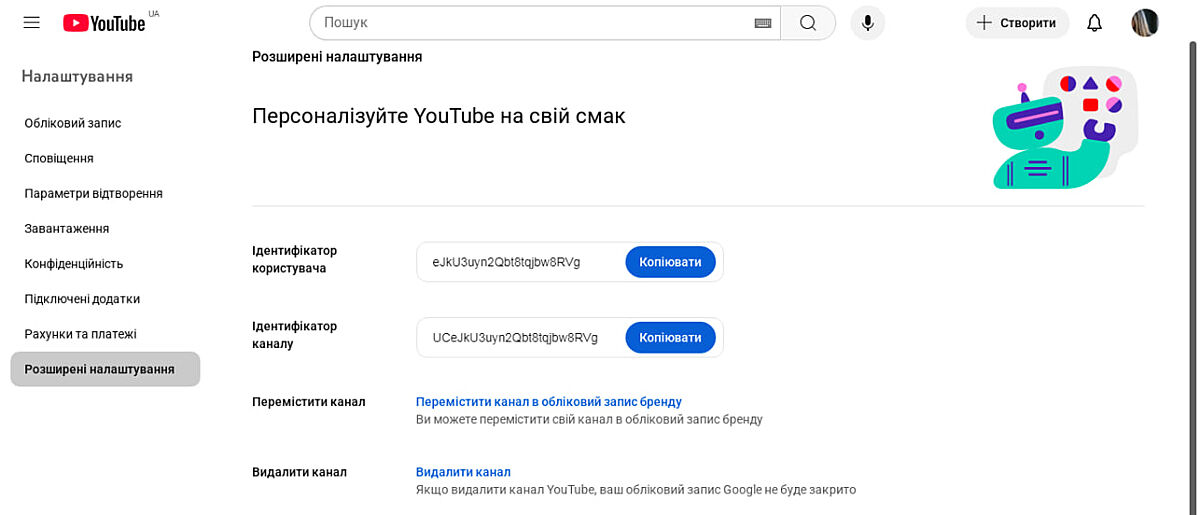Open Завантаження settings section

pyautogui.click(x=67, y=228)
